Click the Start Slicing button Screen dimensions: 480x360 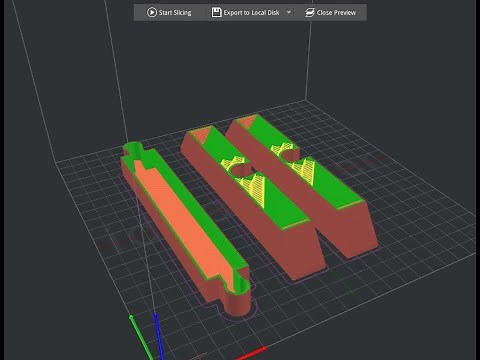click(169, 13)
